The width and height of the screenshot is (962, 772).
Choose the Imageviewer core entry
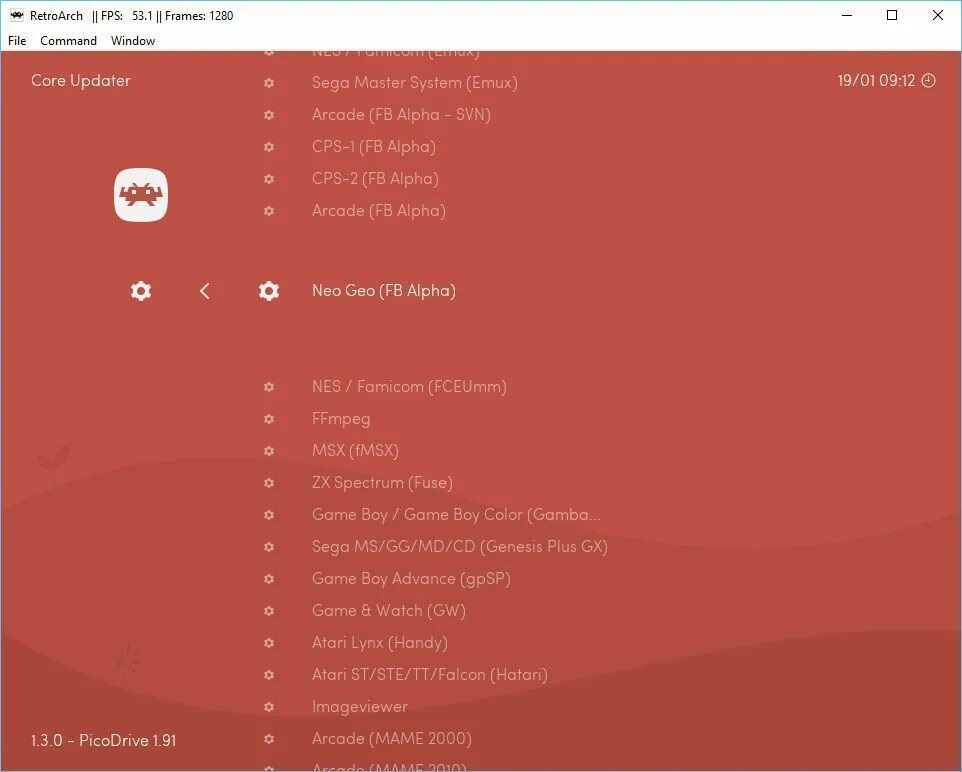coord(360,707)
